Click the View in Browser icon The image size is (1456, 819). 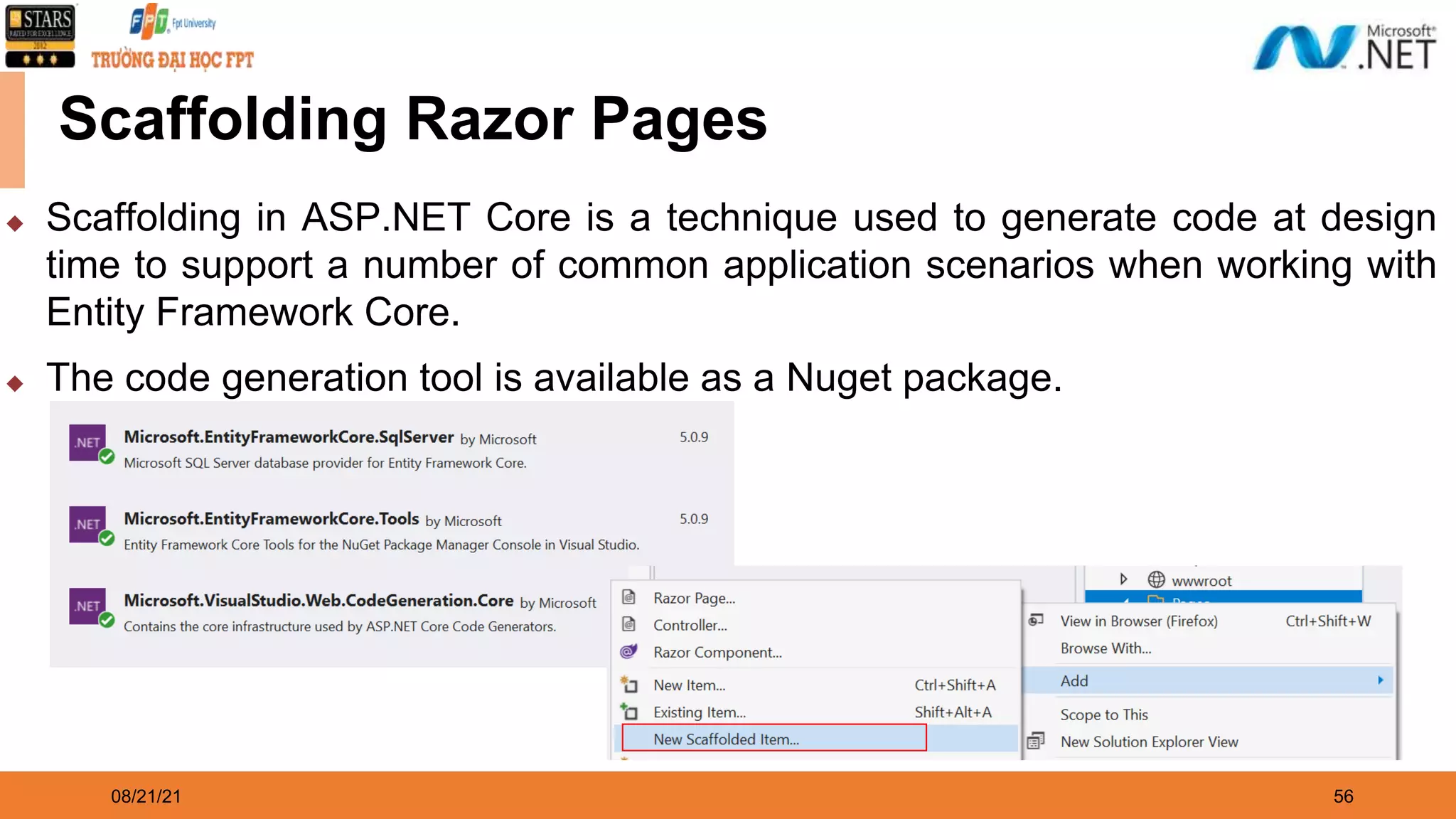[1037, 620]
